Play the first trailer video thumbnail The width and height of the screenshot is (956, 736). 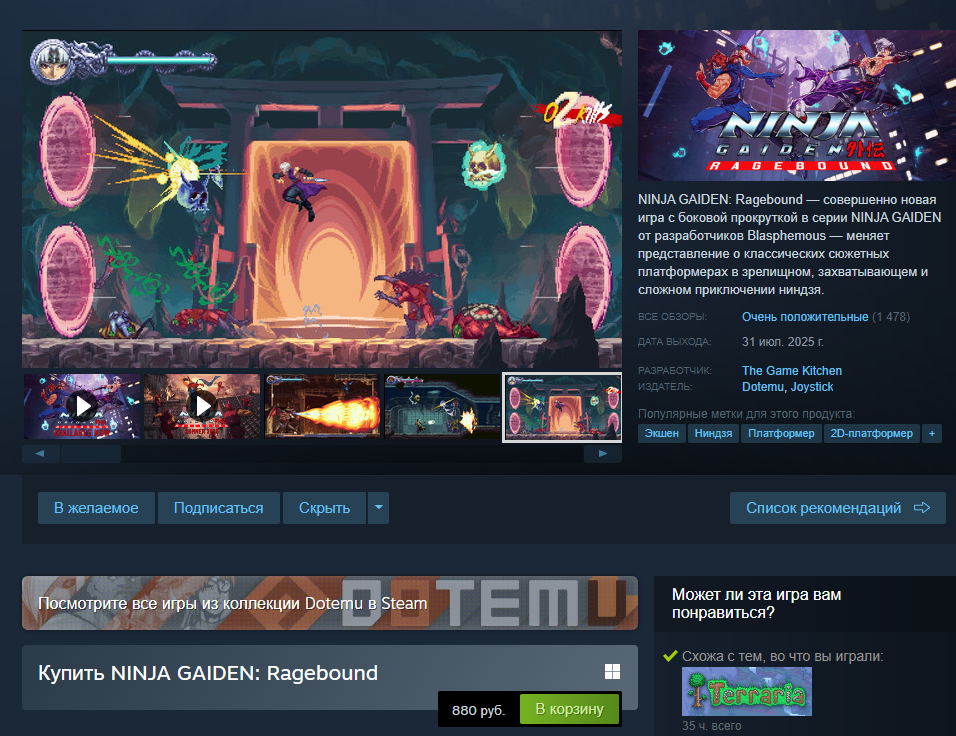click(x=82, y=406)
